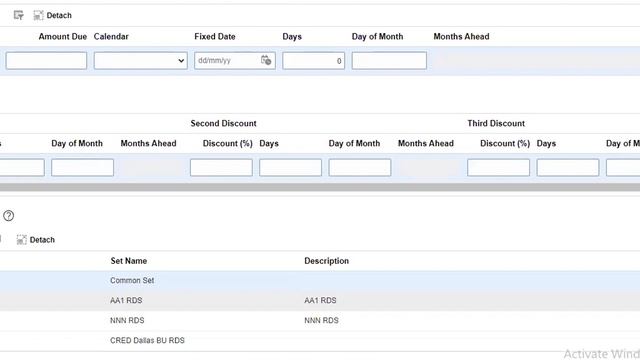Click the Set Name column header

[129, 261]
